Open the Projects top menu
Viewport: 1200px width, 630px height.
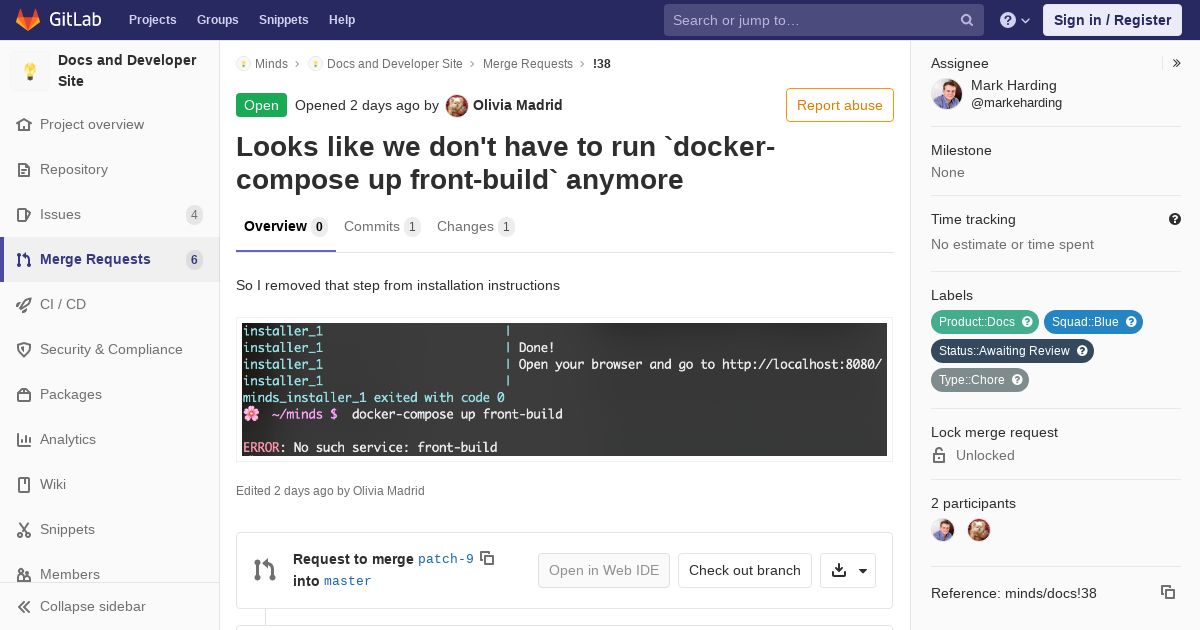click(x=152, y=20)
